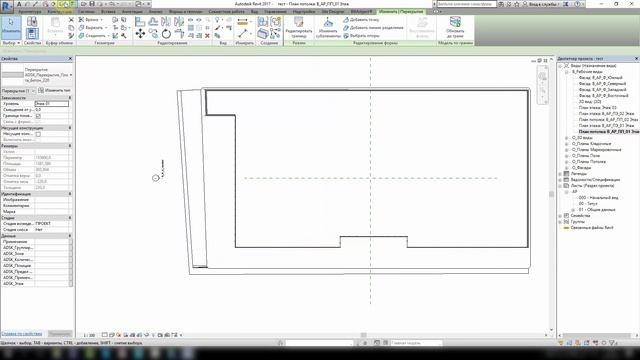
Task: Toggle the Несущие конструкции checkbox
Action: tap(38, 134)
